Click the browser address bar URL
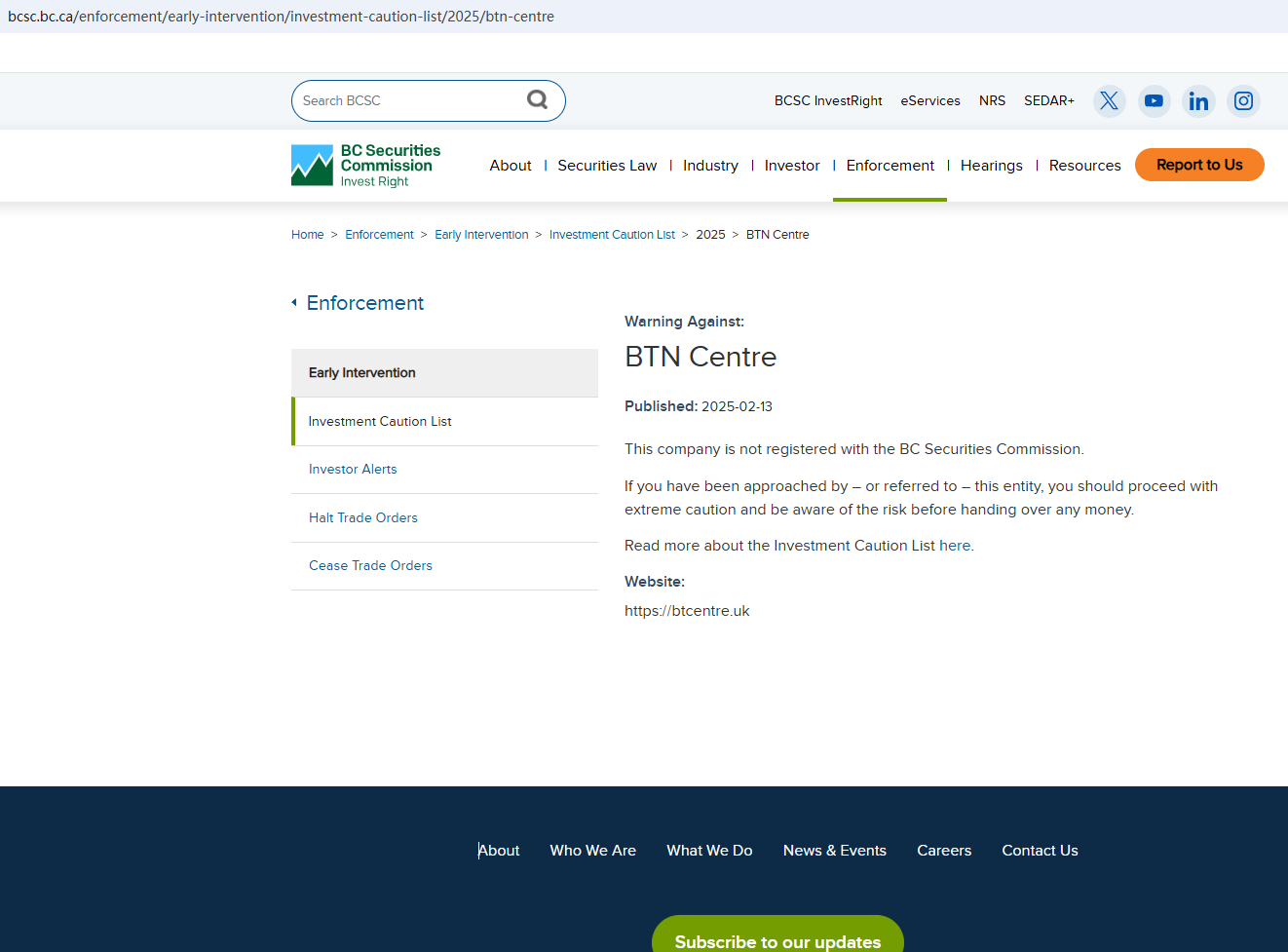 (281, 17)
